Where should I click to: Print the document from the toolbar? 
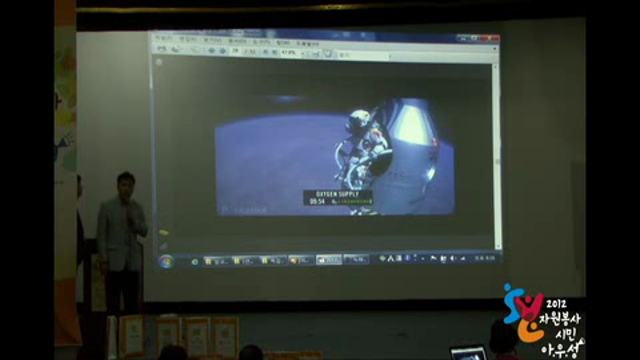(162, 49)
